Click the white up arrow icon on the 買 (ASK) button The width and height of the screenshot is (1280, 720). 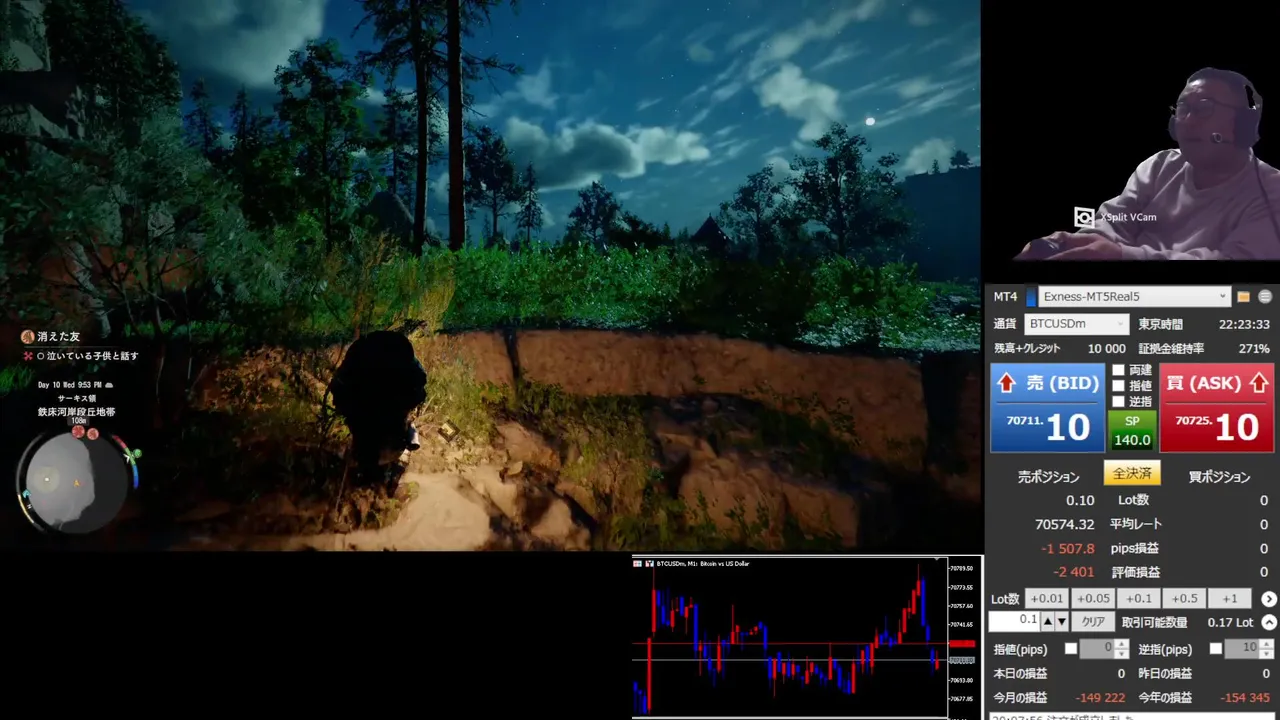pos(1258,383)
